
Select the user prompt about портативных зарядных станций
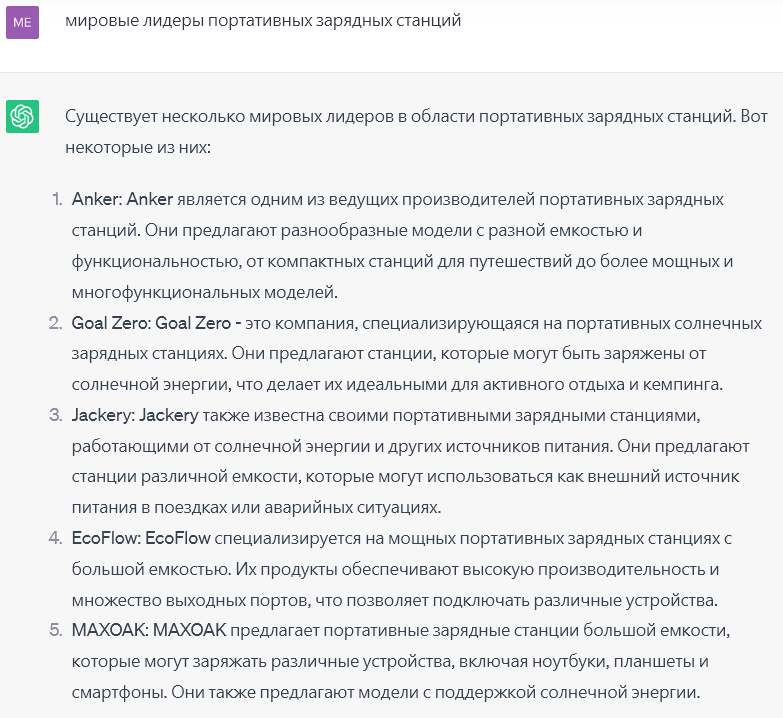pos(263,20)
